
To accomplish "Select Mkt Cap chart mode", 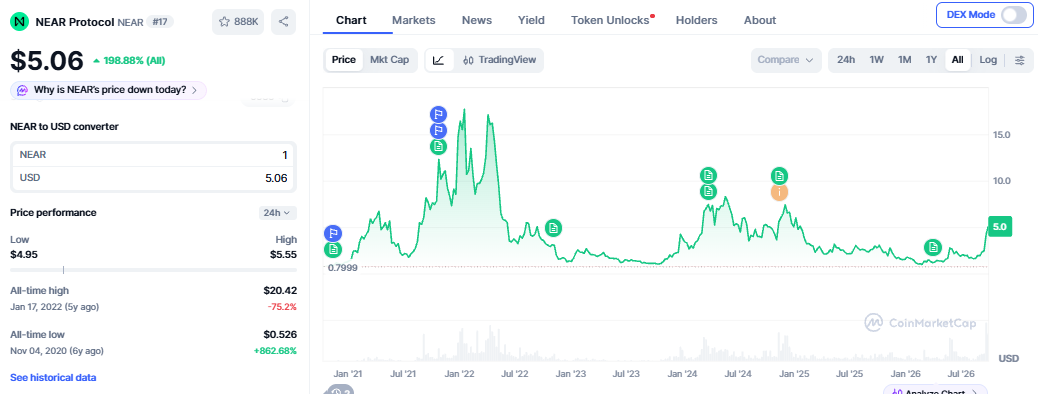I will coord(389,60).
